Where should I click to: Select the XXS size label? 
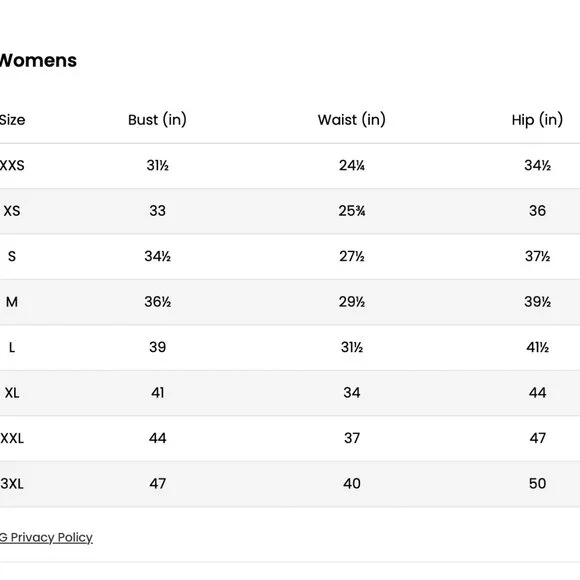[x=12, y=165]
